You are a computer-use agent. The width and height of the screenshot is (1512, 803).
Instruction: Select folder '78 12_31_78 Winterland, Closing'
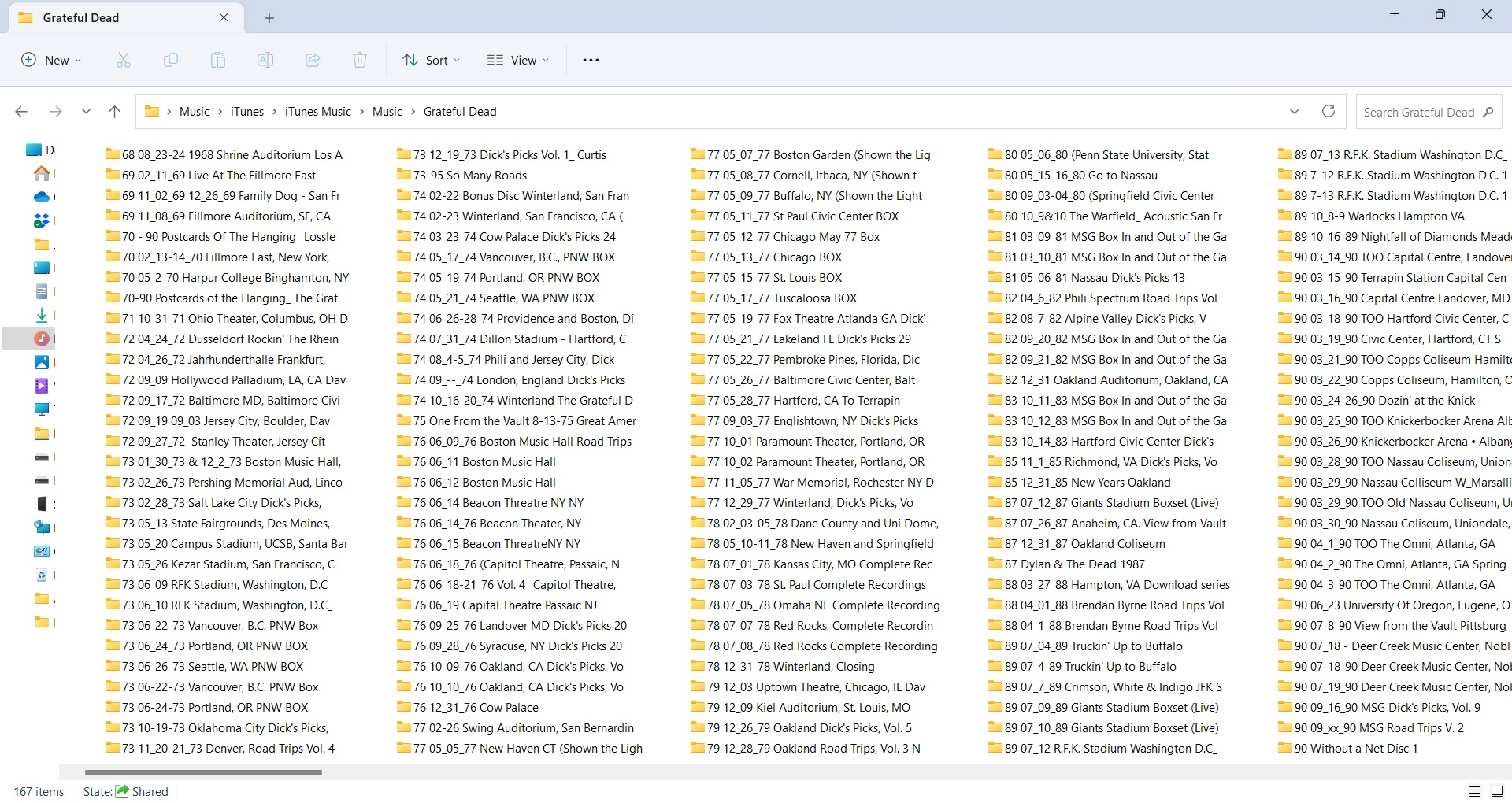tap(783, 666)
